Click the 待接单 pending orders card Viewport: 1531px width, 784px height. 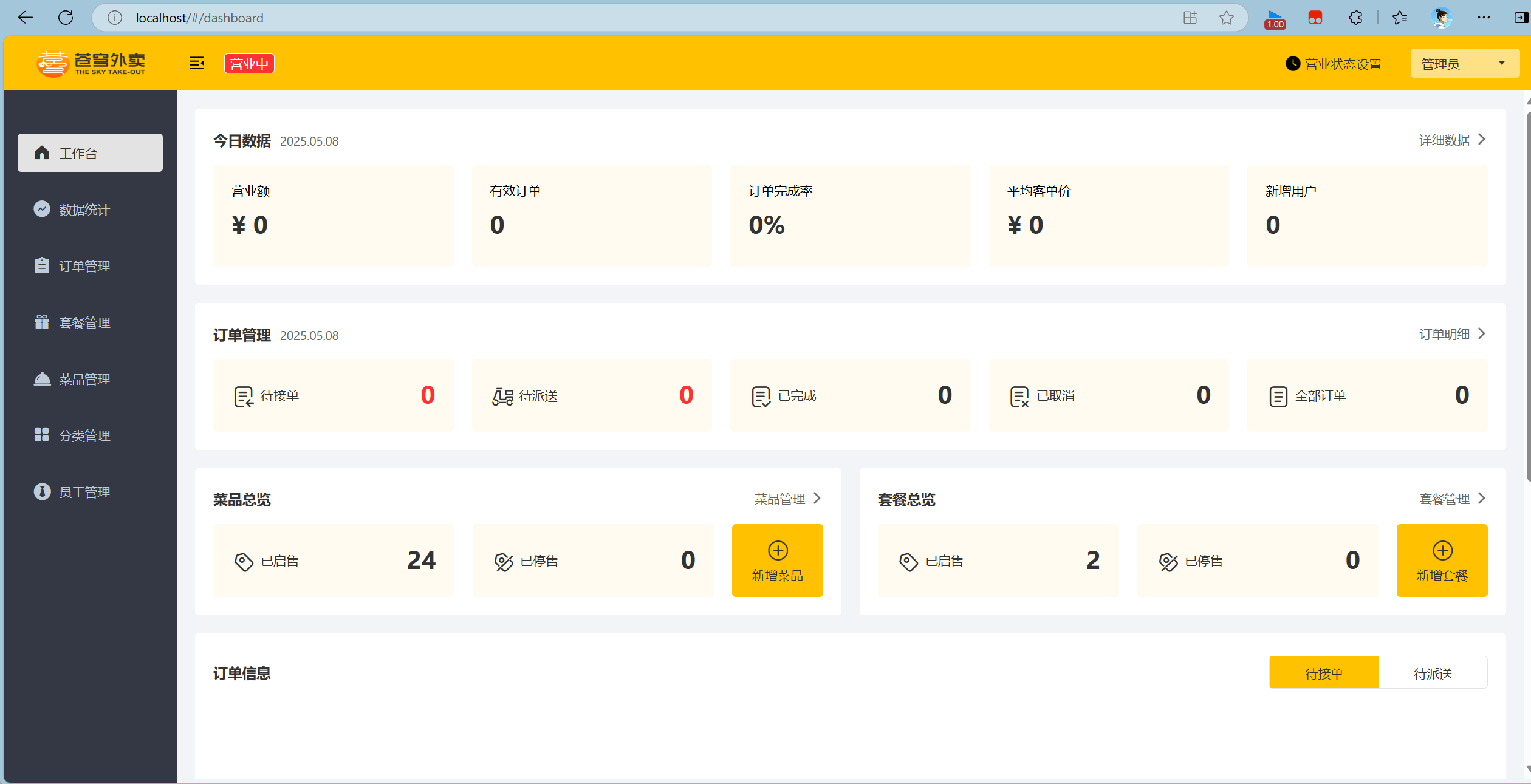pyautogui.click(x=333, y=395)
